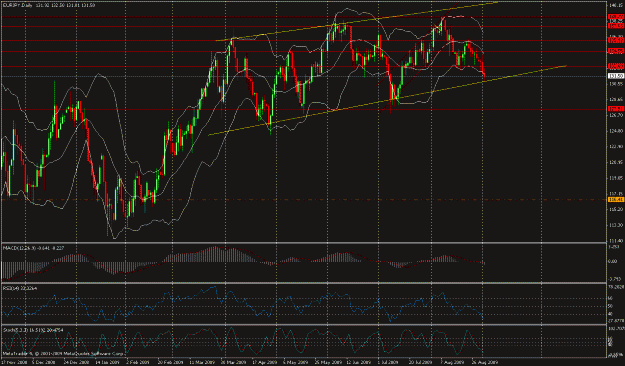
Task: Select the orange dashed horizontal line
Action: (304, 199)
